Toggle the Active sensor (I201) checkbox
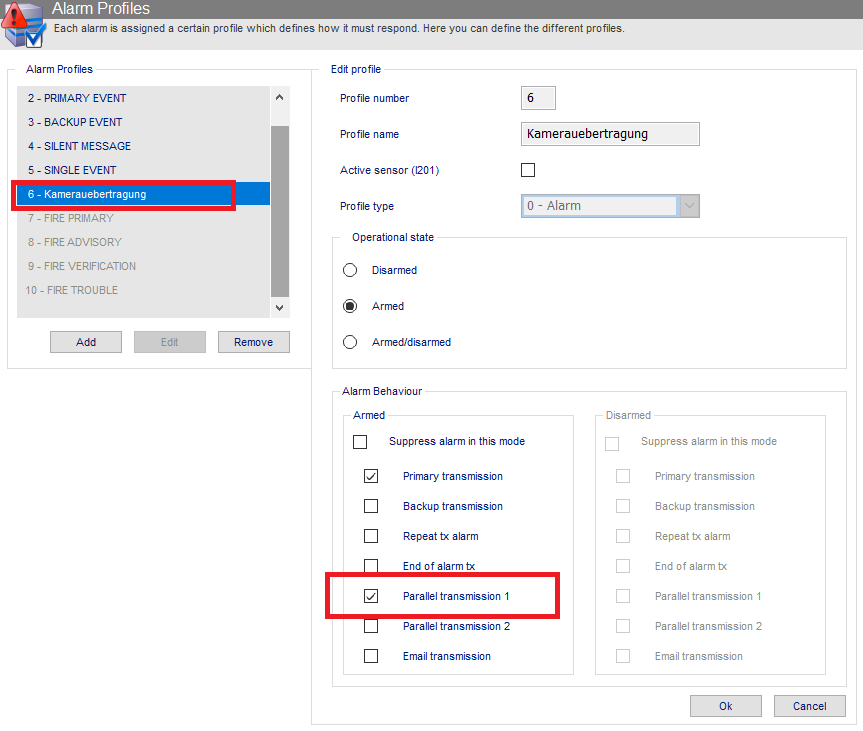Screen dimensions: 863x731 pos(528,170)
